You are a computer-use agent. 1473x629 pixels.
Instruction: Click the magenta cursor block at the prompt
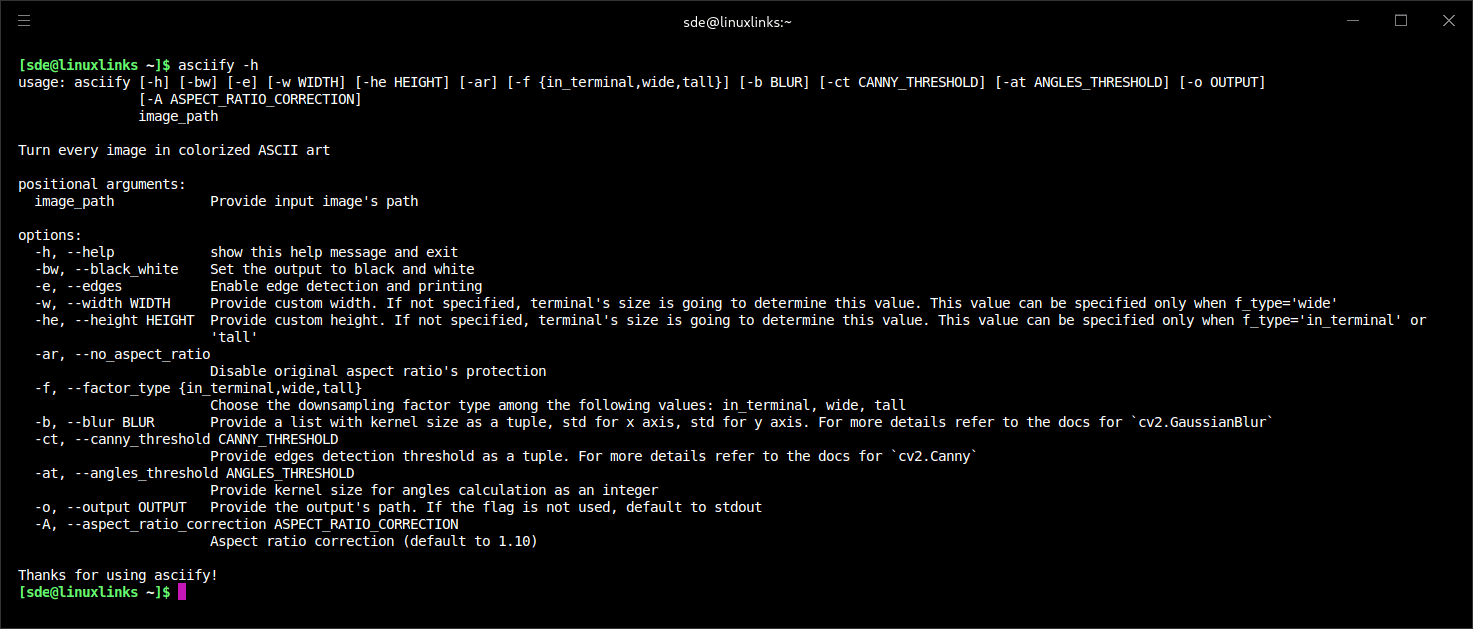(182, 592)
